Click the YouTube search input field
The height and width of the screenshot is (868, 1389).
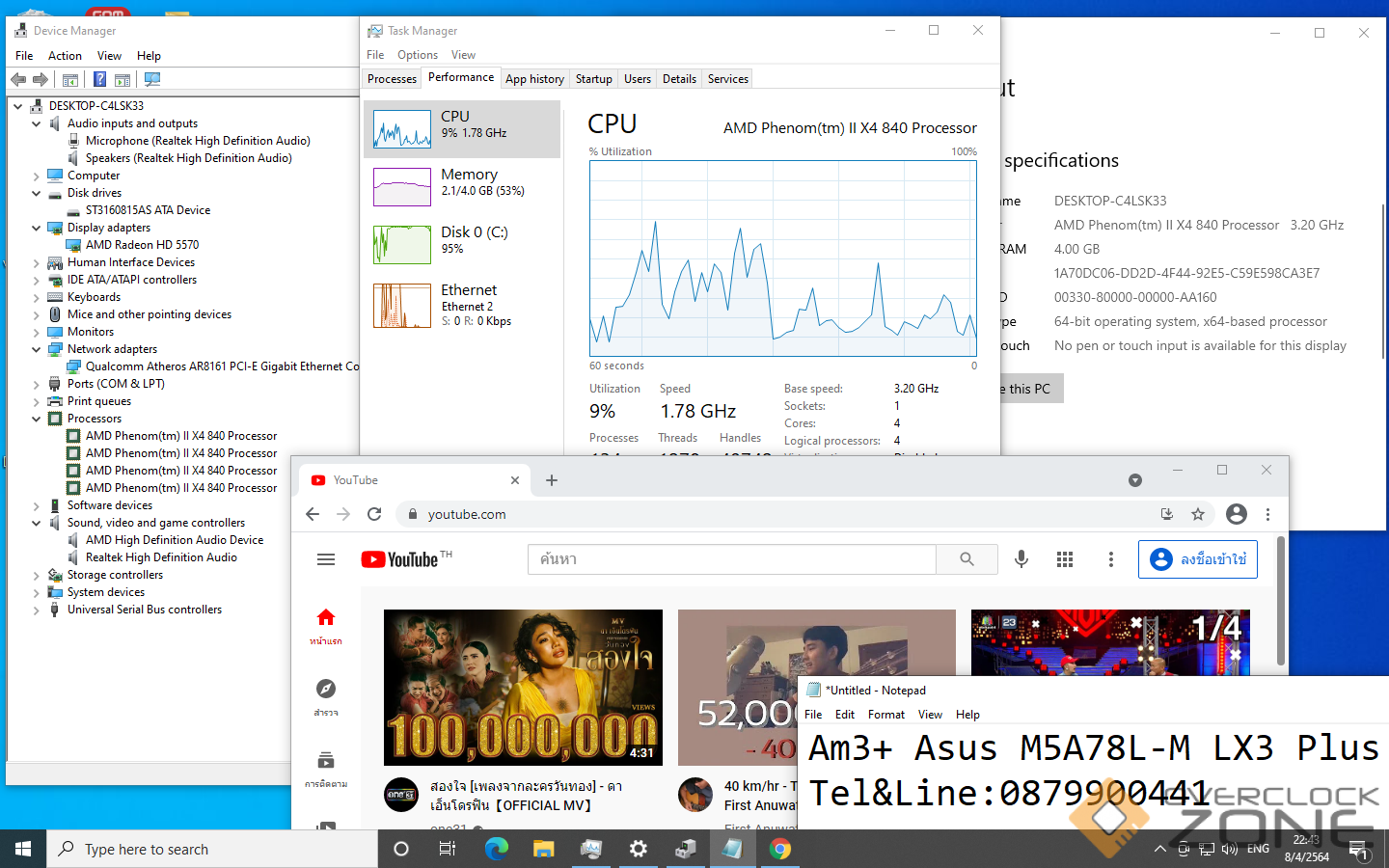[x=731, y=559]
